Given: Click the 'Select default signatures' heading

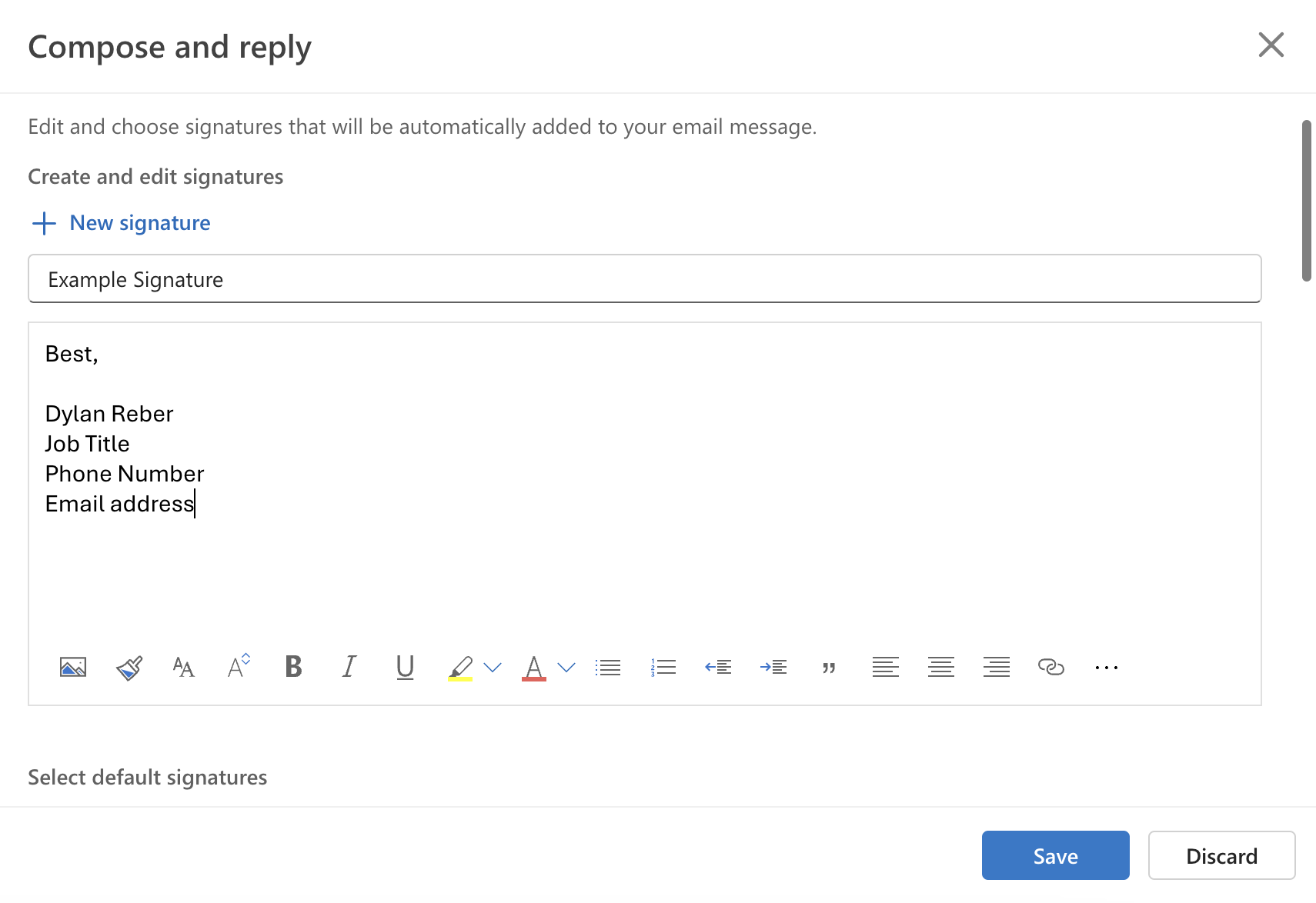Looking at the screenshot, I should pos(148,778).
